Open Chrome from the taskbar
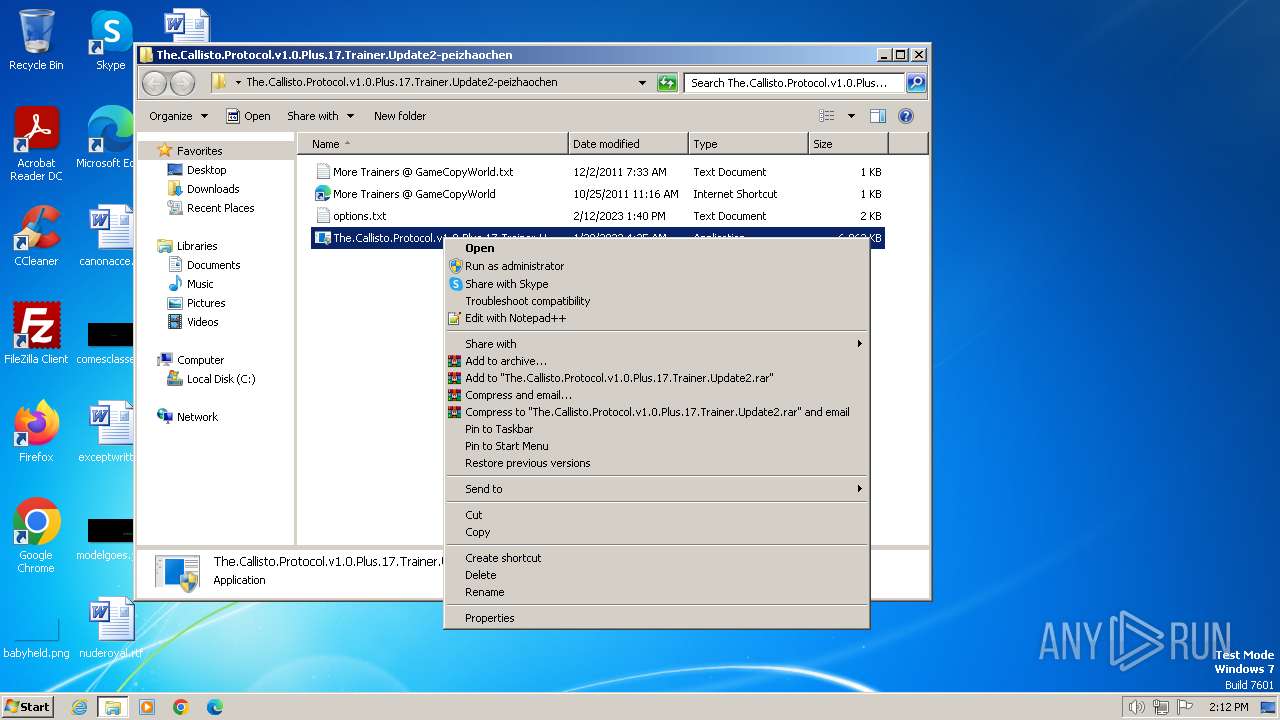Screen dimensions: 1280x720 [x=180, y=707]
